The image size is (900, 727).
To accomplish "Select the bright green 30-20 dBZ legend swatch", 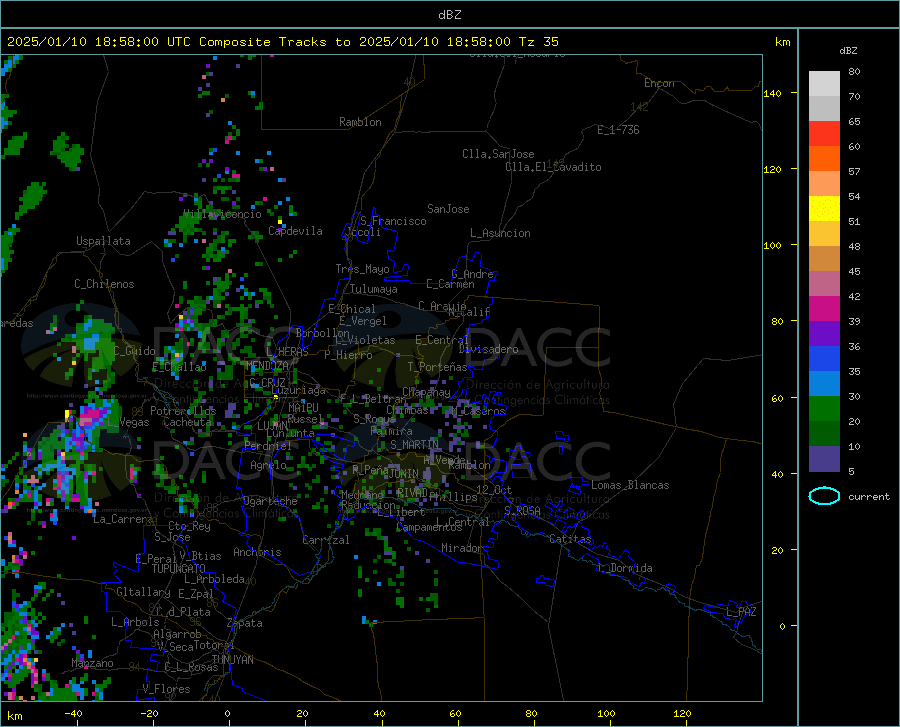I will [x=824, y=409].
